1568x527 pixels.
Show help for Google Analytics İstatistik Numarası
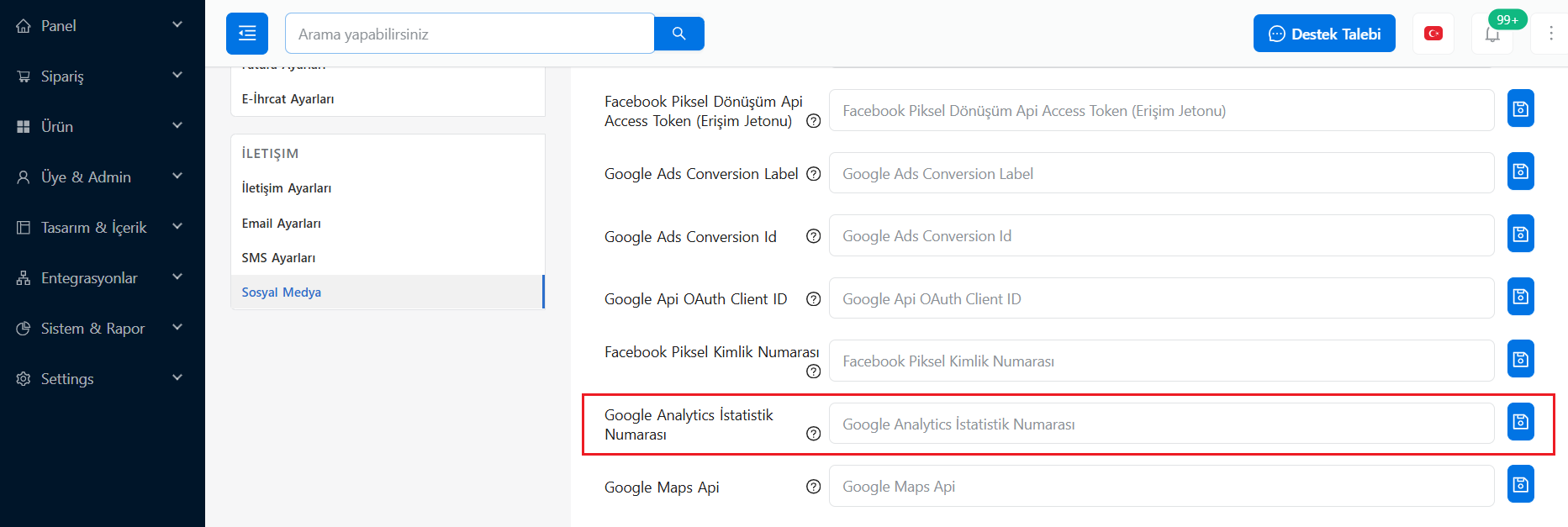[x=813, y=434]
